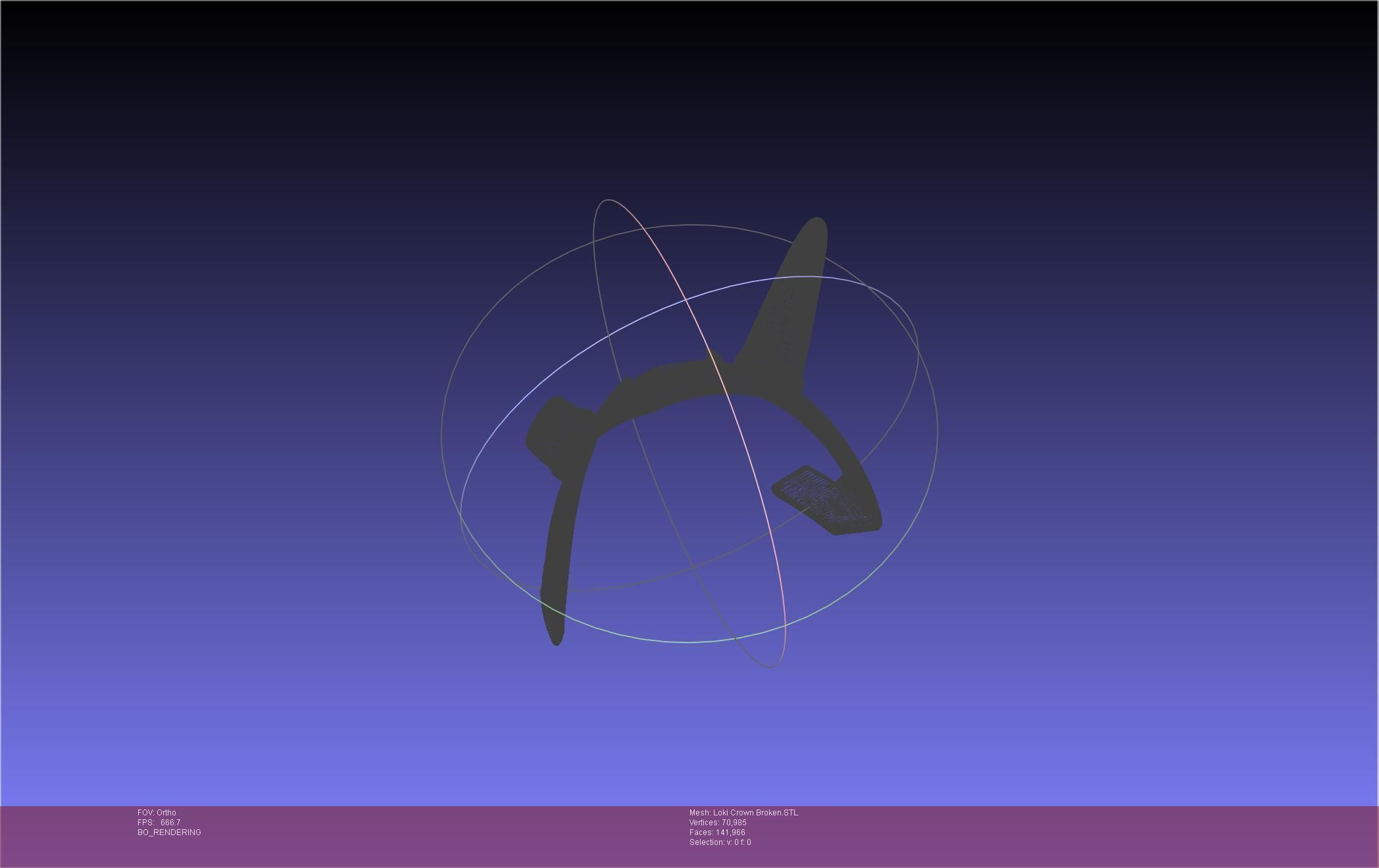The width and height of the screenshot is (1379, 868).
Task: Click the Selection v: 0 f: 0 text
Action: pyautogui.click(x=720, y=842)
